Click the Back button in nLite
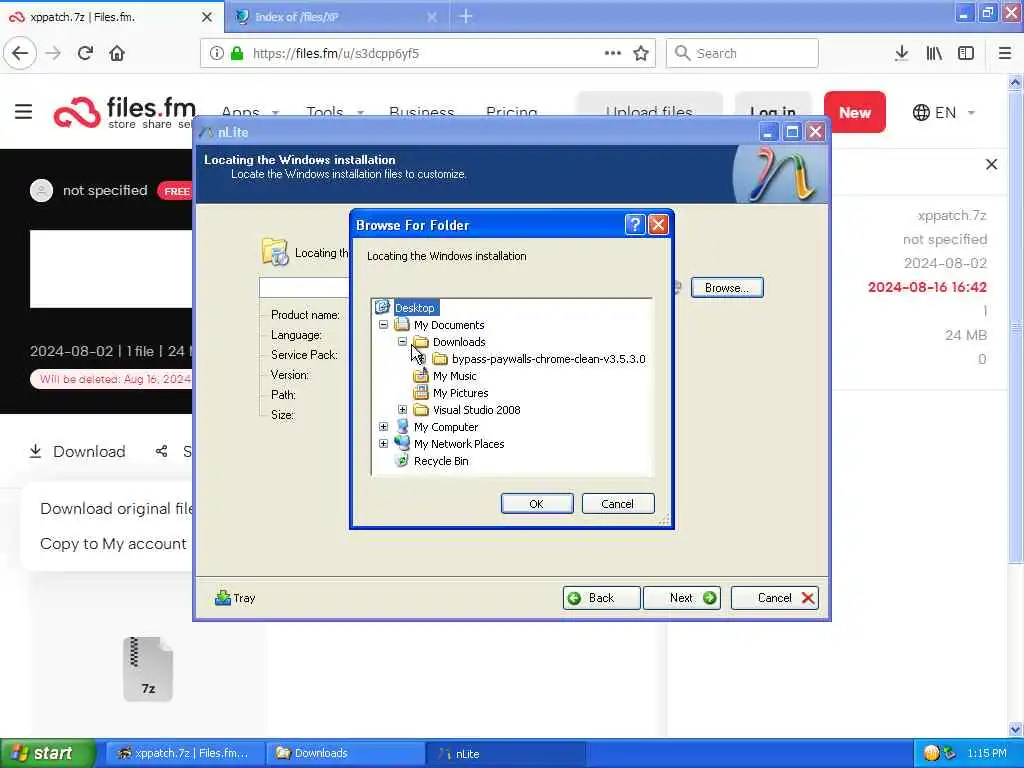1024x768 pixels. 601,598
